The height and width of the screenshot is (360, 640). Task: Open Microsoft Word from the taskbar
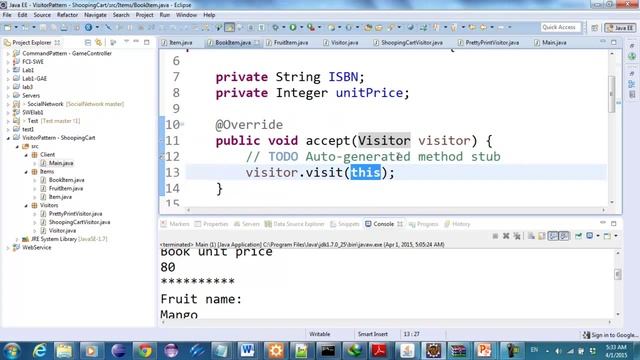click(x=248, y=351)
